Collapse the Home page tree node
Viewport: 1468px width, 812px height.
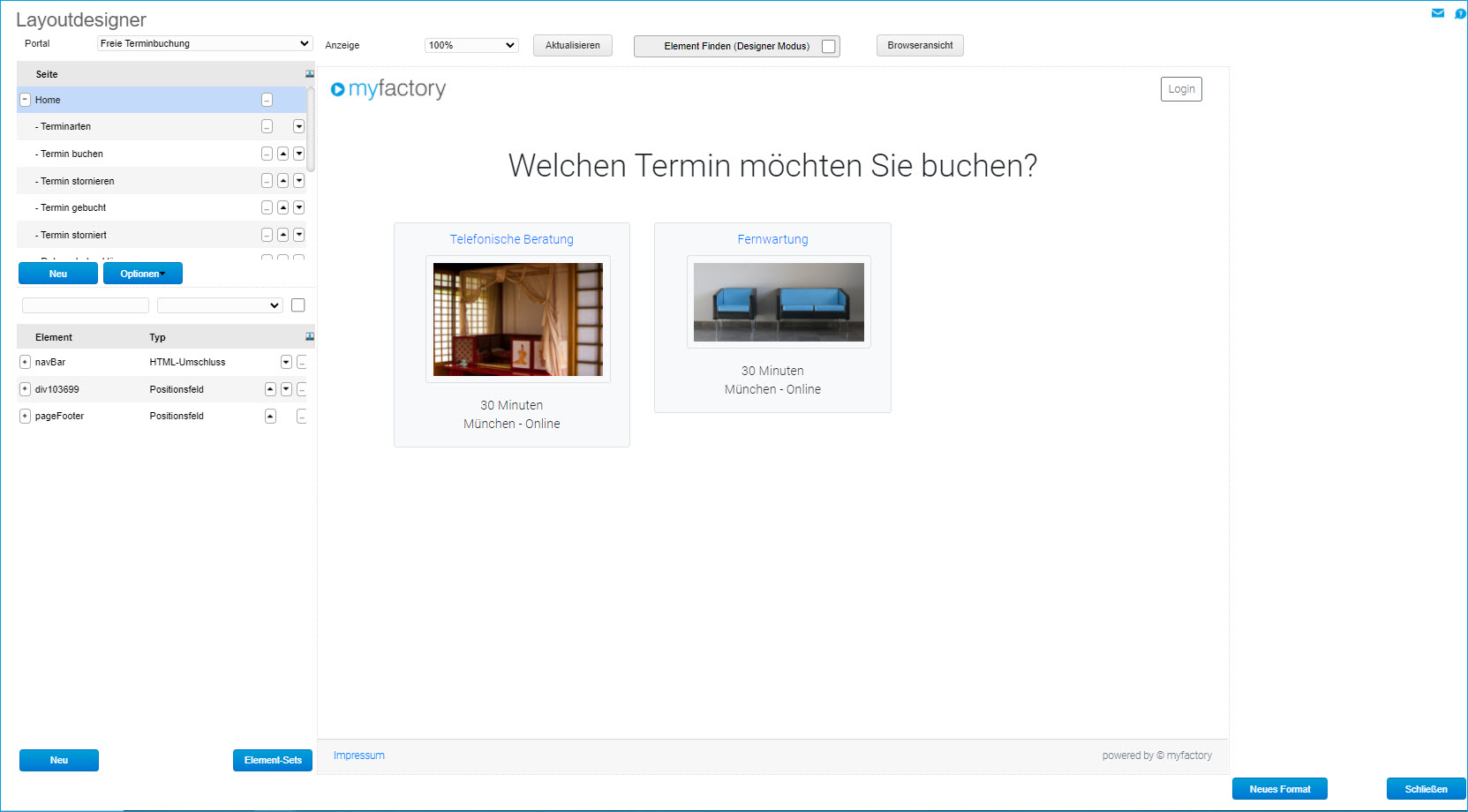click(x=25, y=100)
